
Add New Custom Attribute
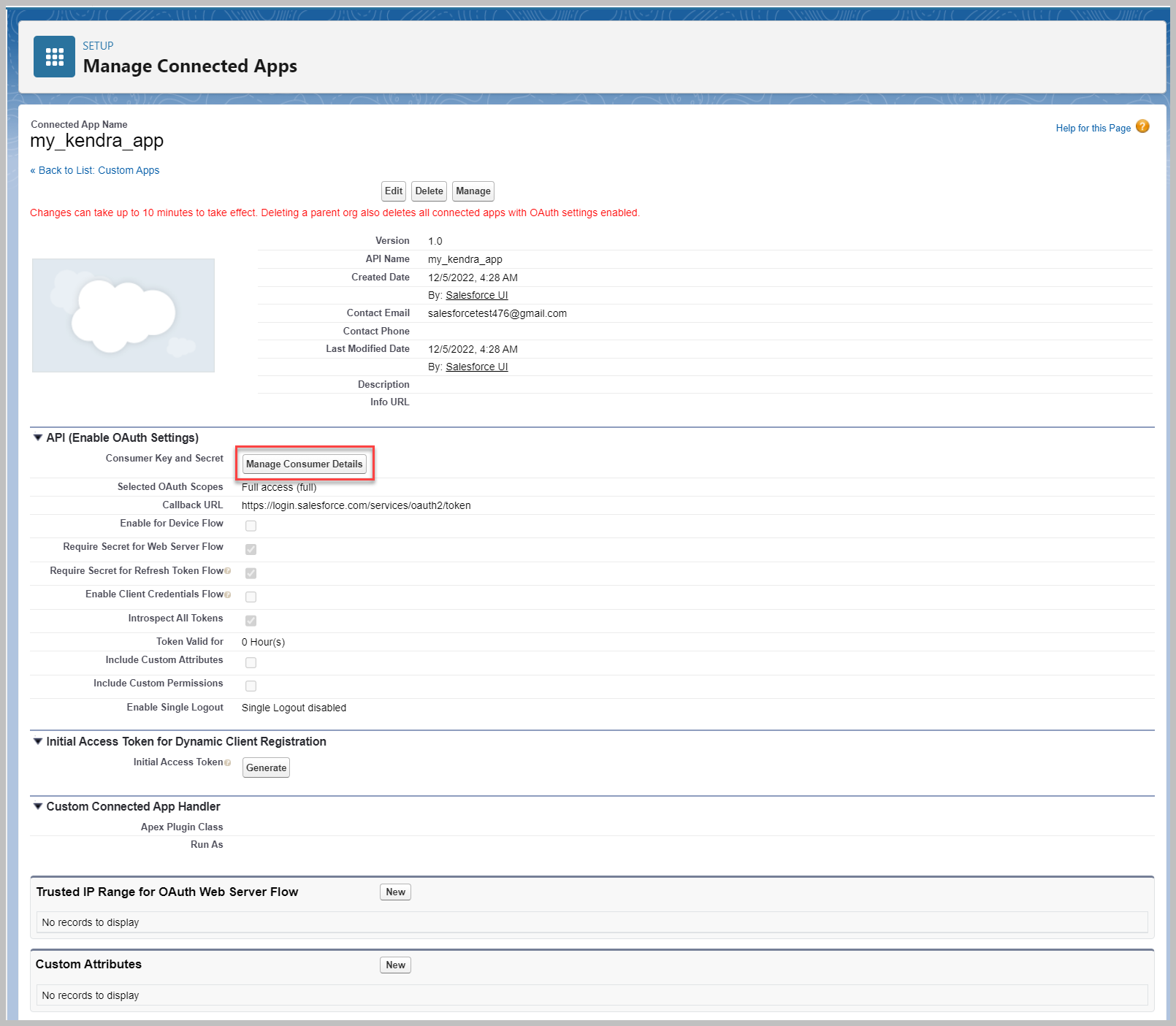395,965
